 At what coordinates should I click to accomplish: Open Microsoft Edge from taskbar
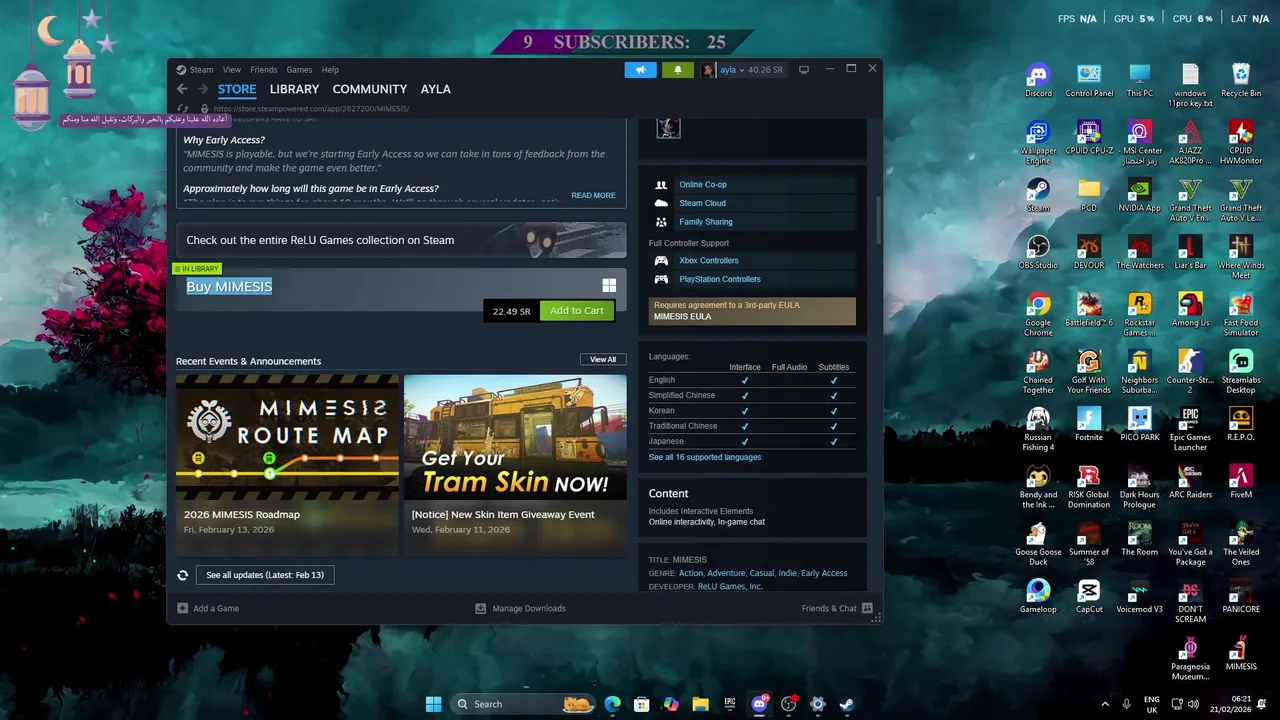click(x=612, y=704)
